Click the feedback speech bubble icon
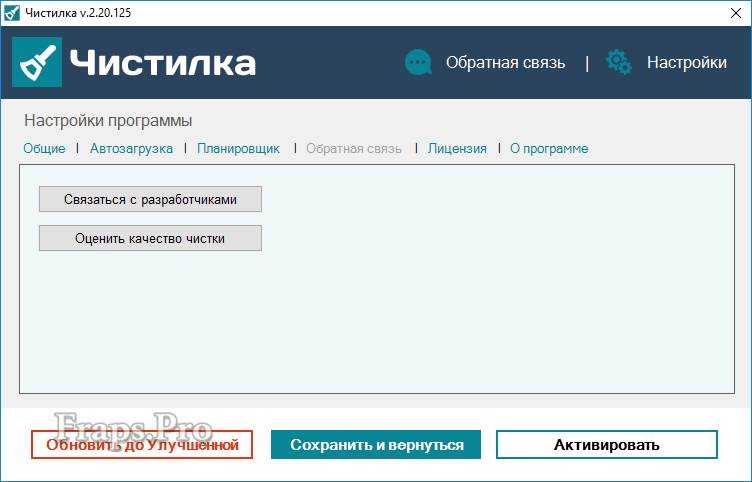This screenshot has width=752, height=482. coord(418,62)
